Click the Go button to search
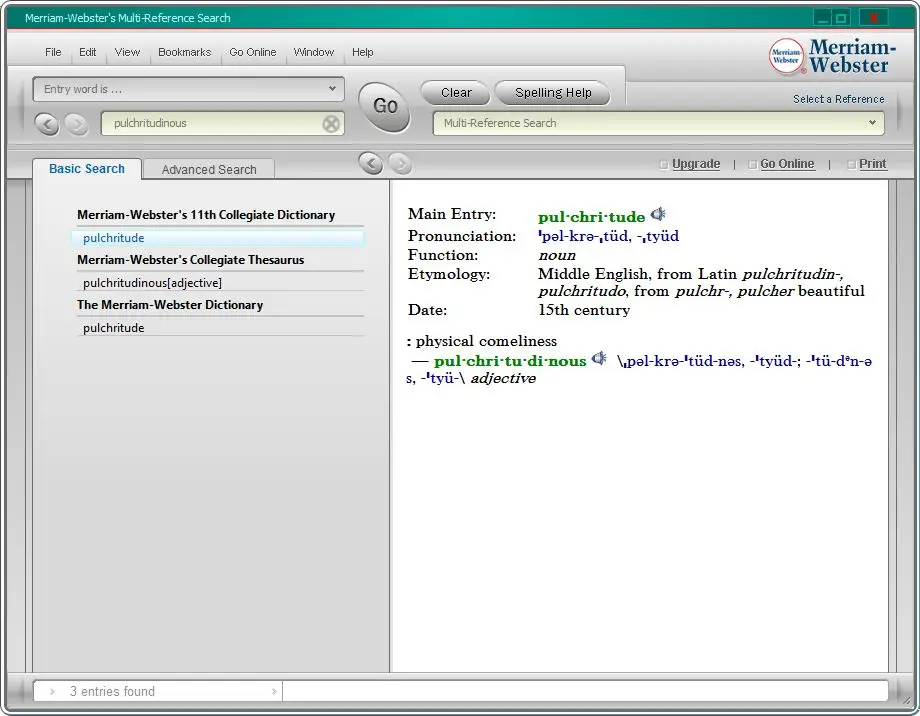Image resolution: width=920 pixels, height=716 pixels. click(x=385, y=106)
